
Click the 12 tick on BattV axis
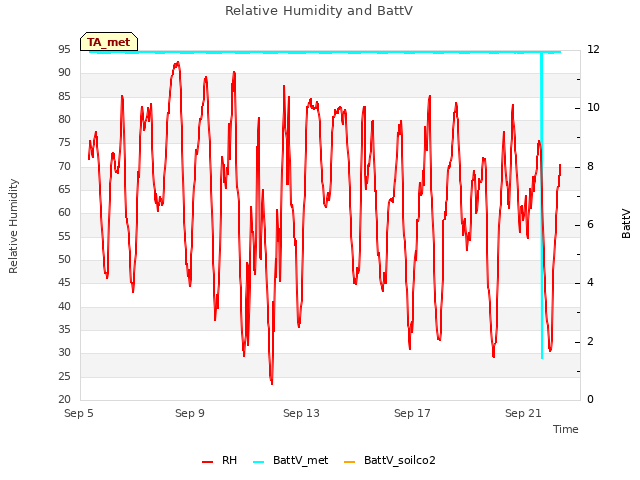coord(593,49)
